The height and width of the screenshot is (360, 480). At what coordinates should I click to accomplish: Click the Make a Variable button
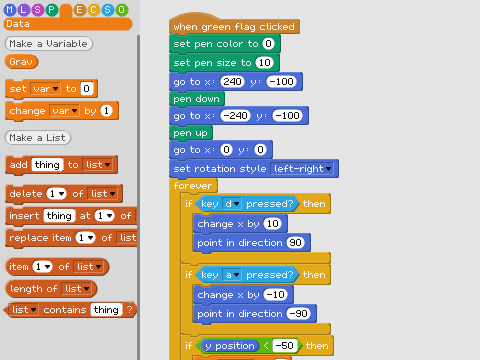click(49, 44)
